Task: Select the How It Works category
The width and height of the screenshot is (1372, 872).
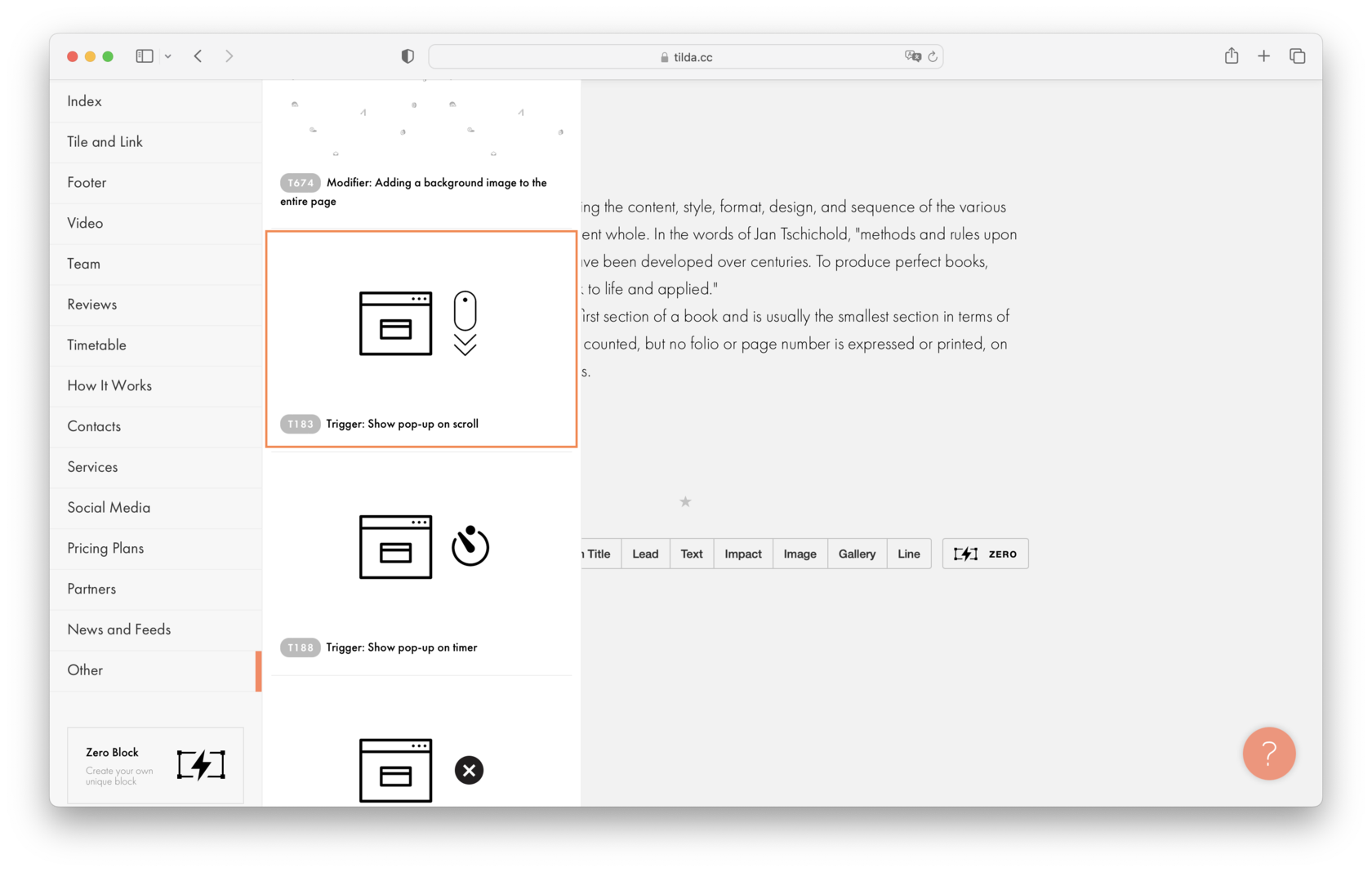Action: click(x=156, y=385)
